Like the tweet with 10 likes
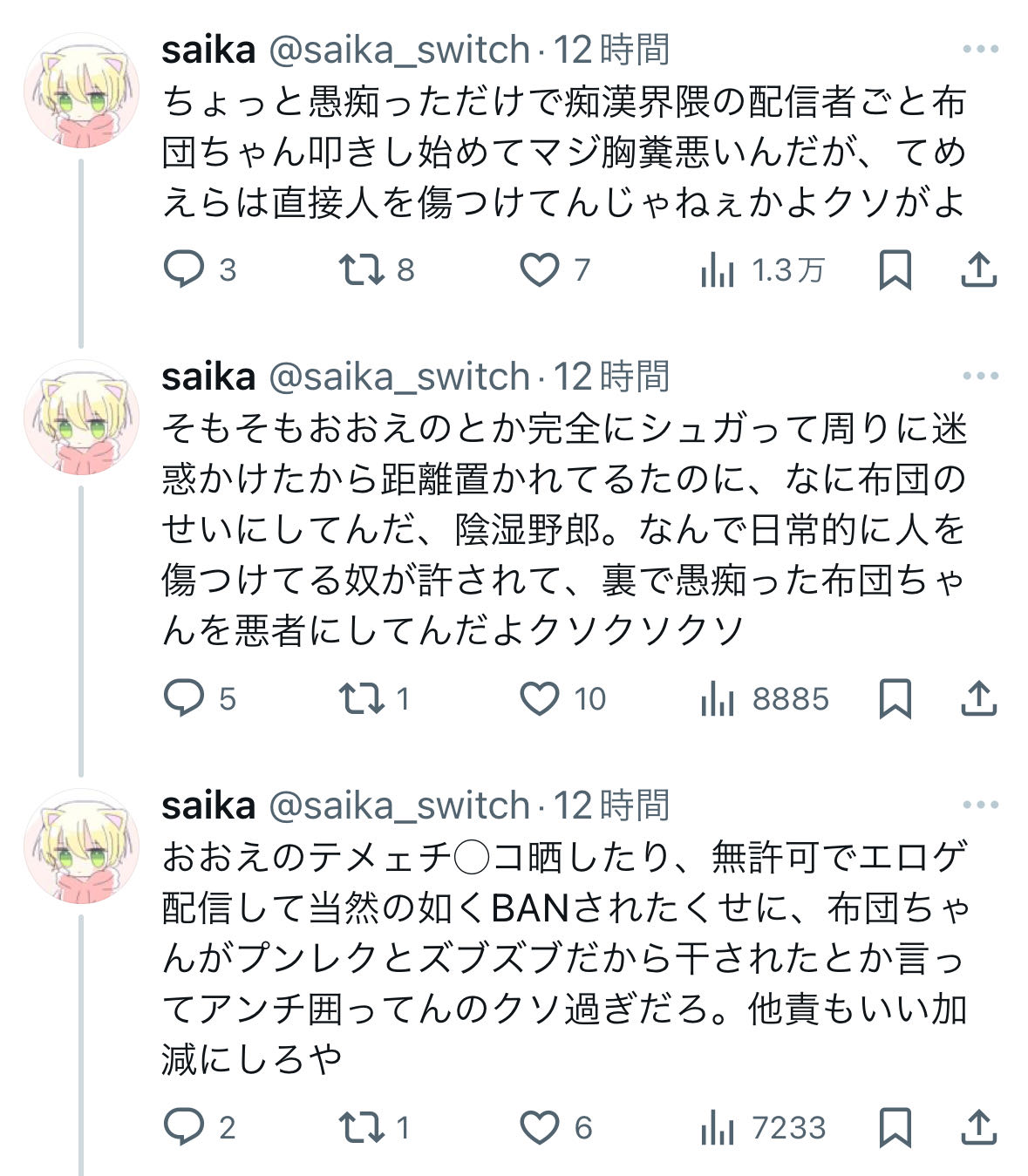 (540, 698)
